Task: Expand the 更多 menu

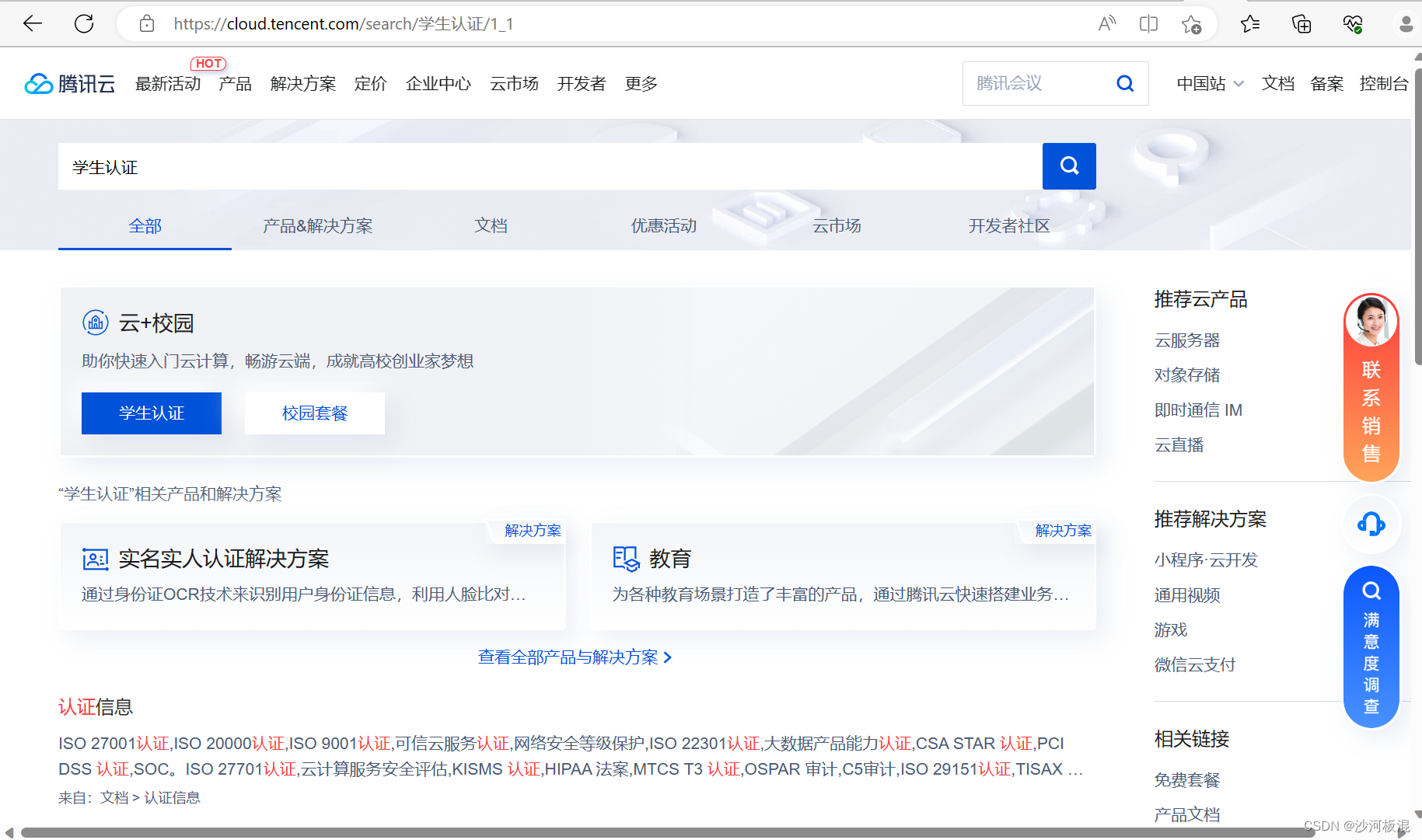Action: 641,83
